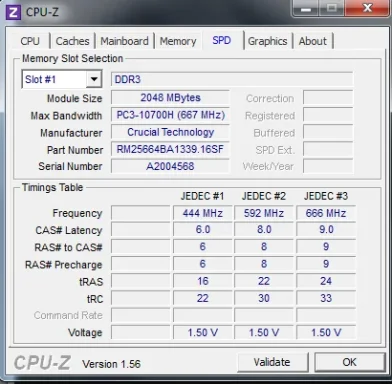This screenshot has width=392, height=384.
Task: Switch to the Memory tab
Action: (178, 41)
